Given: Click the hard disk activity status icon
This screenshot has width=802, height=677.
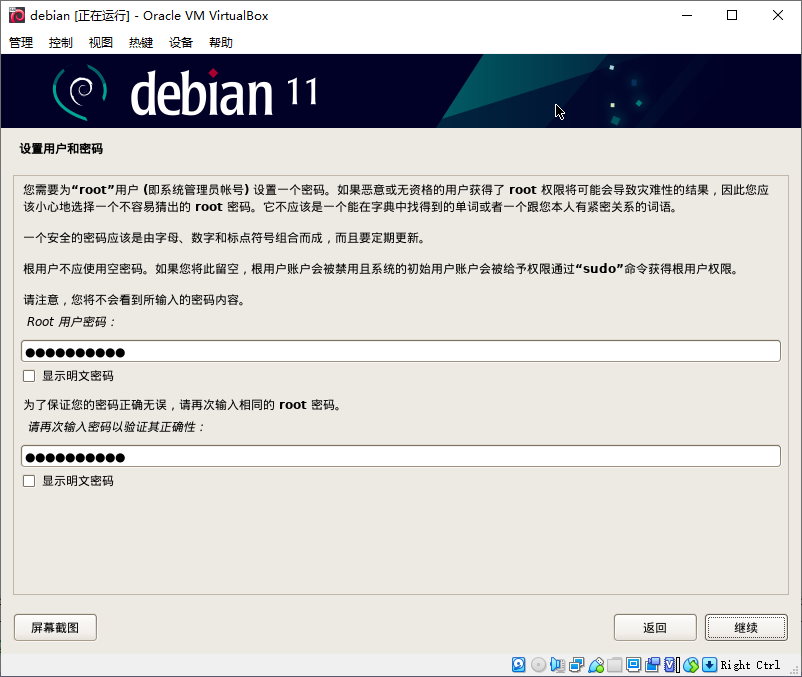Looking at the screenshot, I should 518,664.
